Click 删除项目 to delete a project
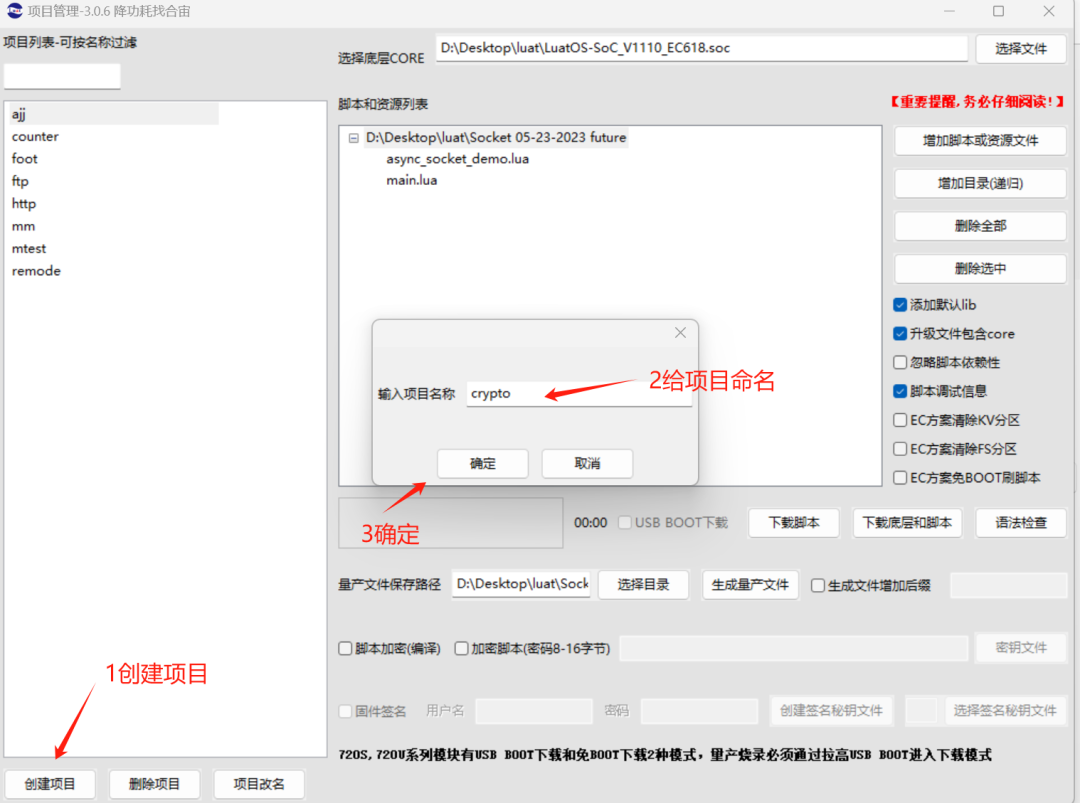The image size is (1080, 803). tap(154, 784)
